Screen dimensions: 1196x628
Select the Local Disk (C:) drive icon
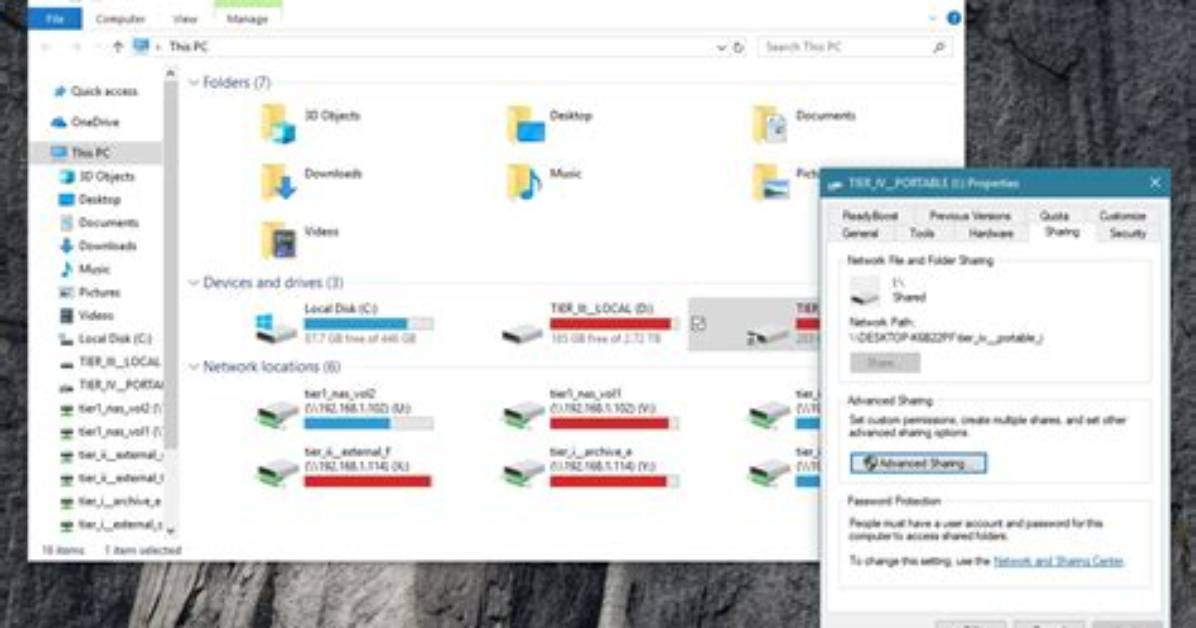(275, 328)
